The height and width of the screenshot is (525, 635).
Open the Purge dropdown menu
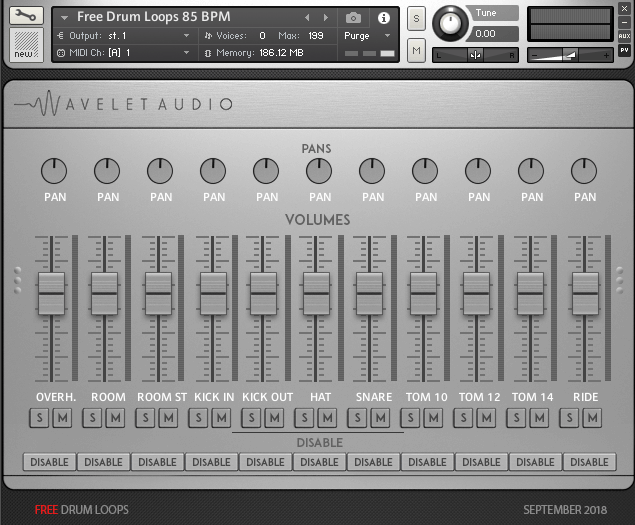tap(388, 36)
